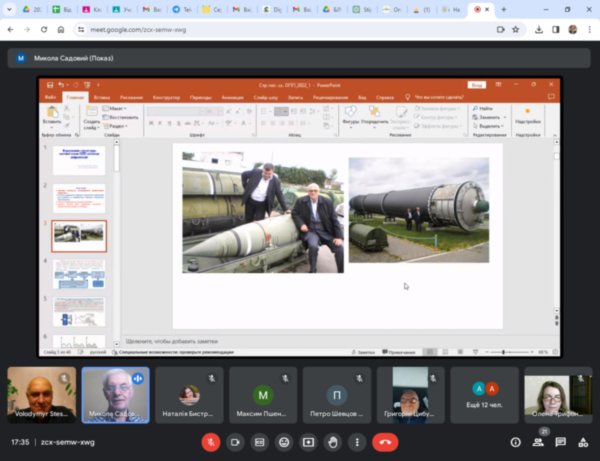Screen dimensions: 600x461
Task: Open the Chrome three-dot menu
Action: click(589, 30)
